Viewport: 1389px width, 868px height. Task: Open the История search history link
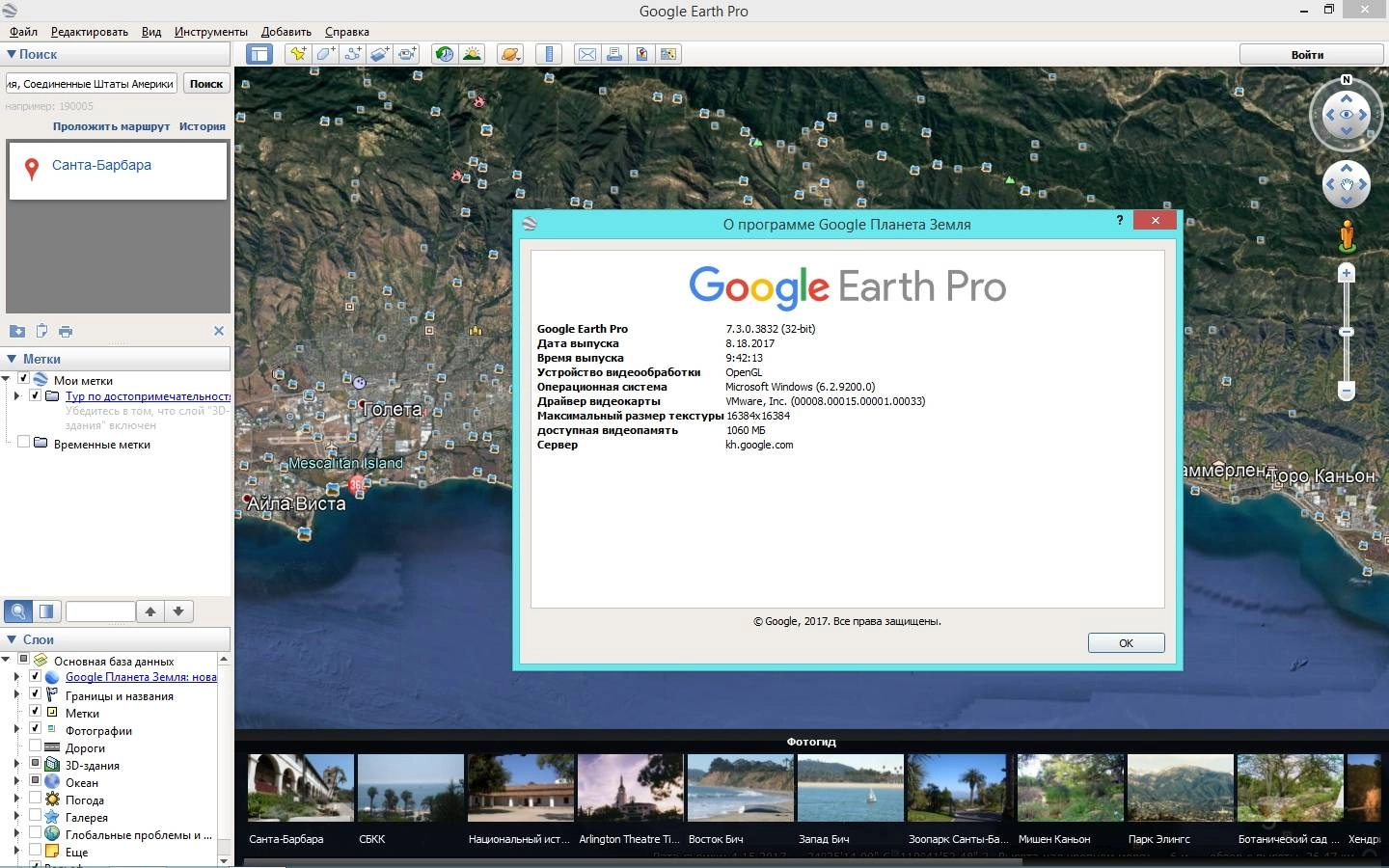pos(202,125)
